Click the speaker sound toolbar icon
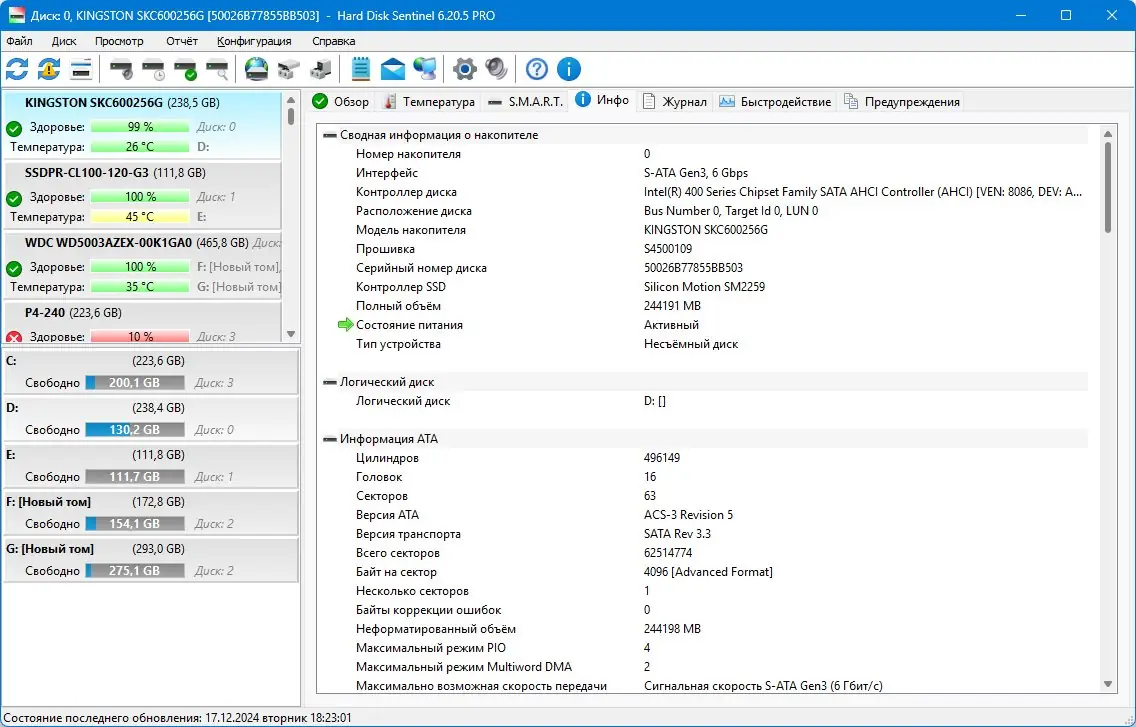Viewport: 1136px width, 727px height. (496, 70)
